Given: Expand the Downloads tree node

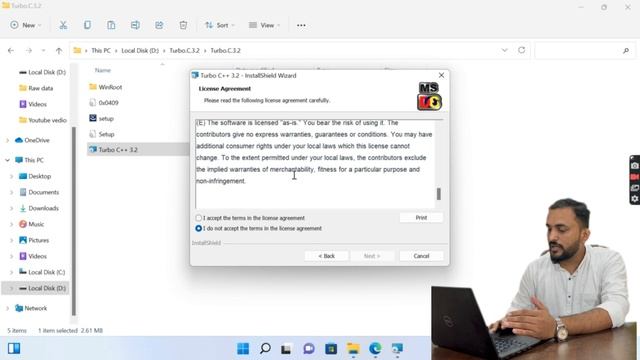Looking at the screenshot, I should point(11,208).
